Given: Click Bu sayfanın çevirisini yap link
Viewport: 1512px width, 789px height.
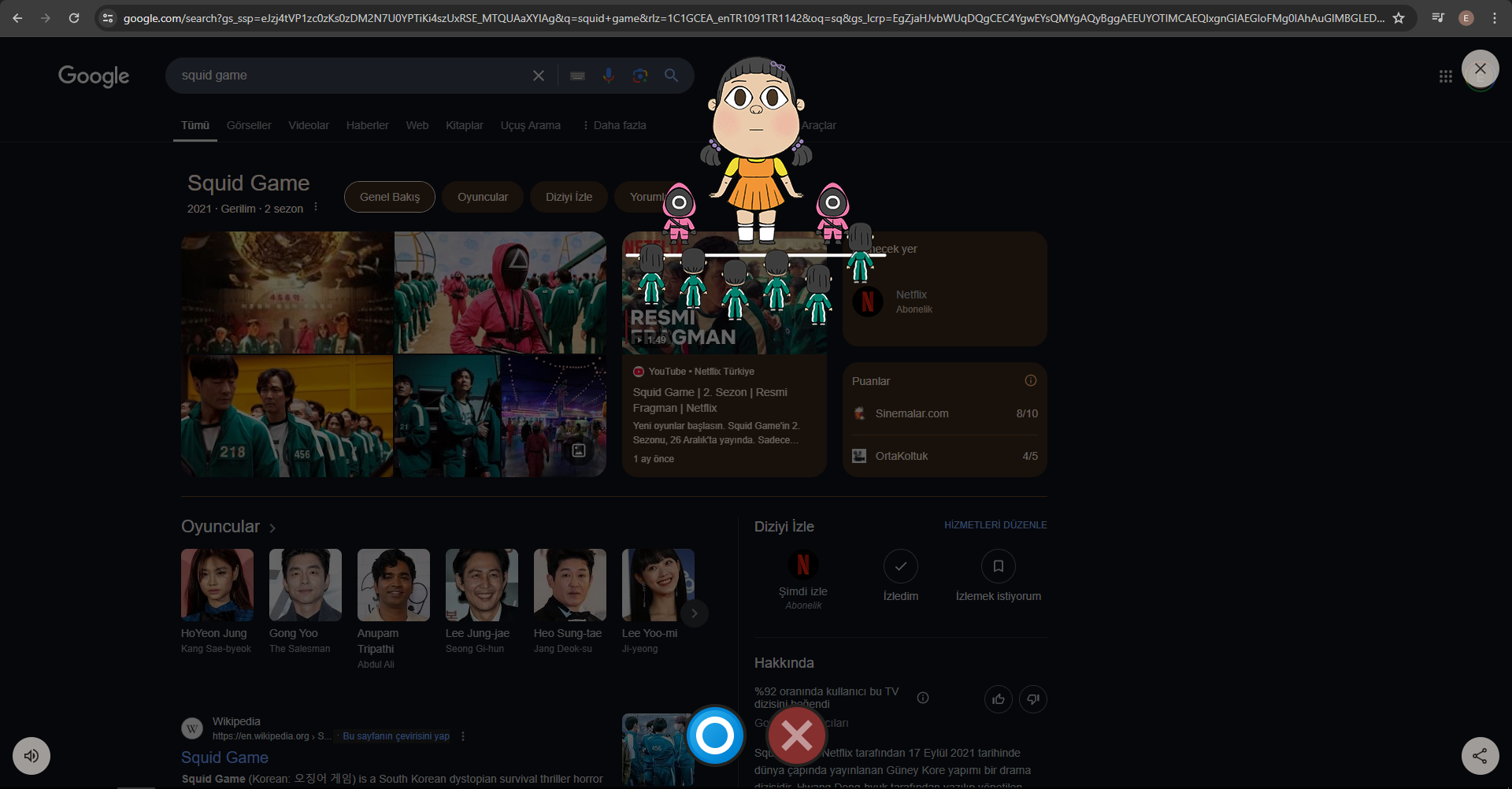Looking at the screenshot, I should [x=396, y=736].
